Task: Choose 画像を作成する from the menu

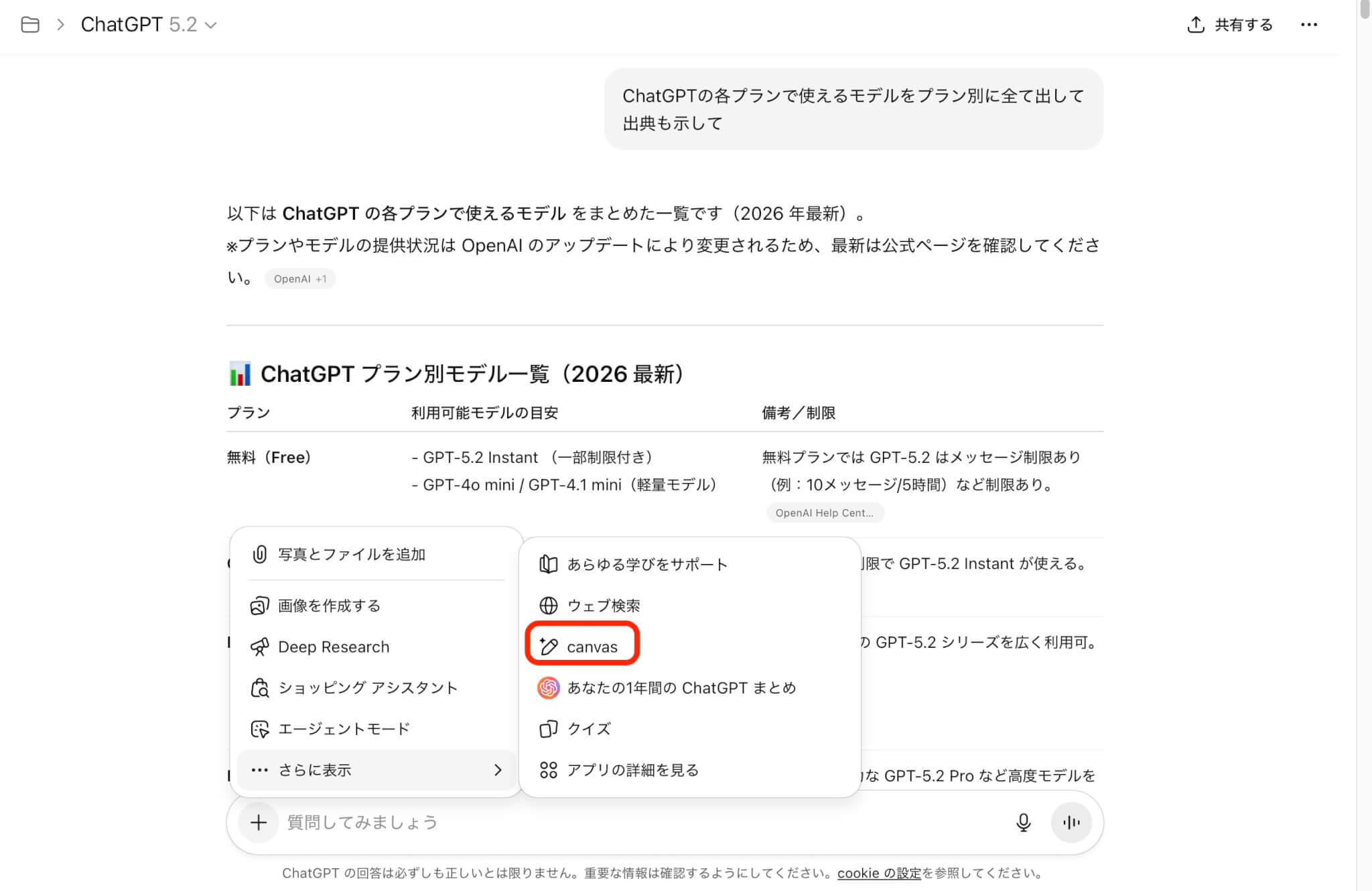Action: tap(328, 606)
